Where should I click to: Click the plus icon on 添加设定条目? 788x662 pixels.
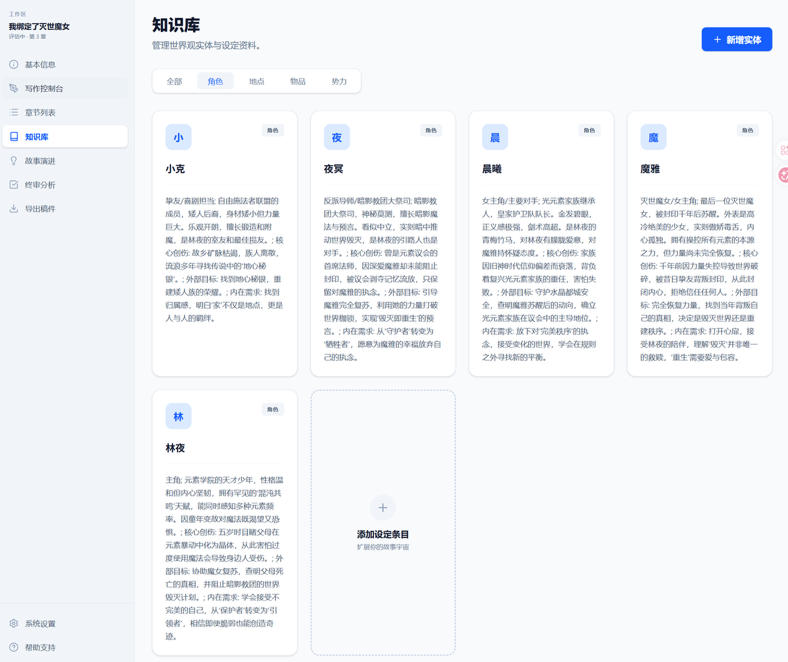click(383, 508)
